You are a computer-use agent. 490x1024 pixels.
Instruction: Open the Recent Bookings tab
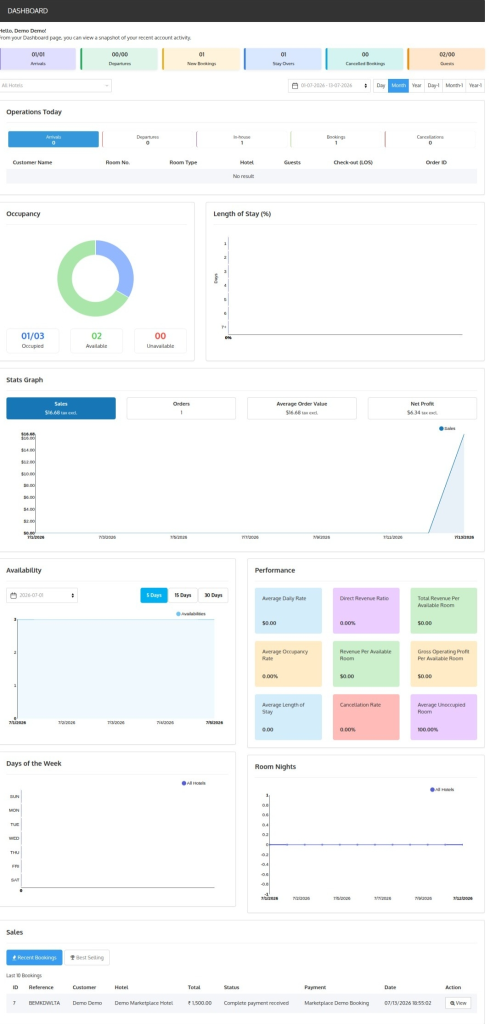pos(35,957)
